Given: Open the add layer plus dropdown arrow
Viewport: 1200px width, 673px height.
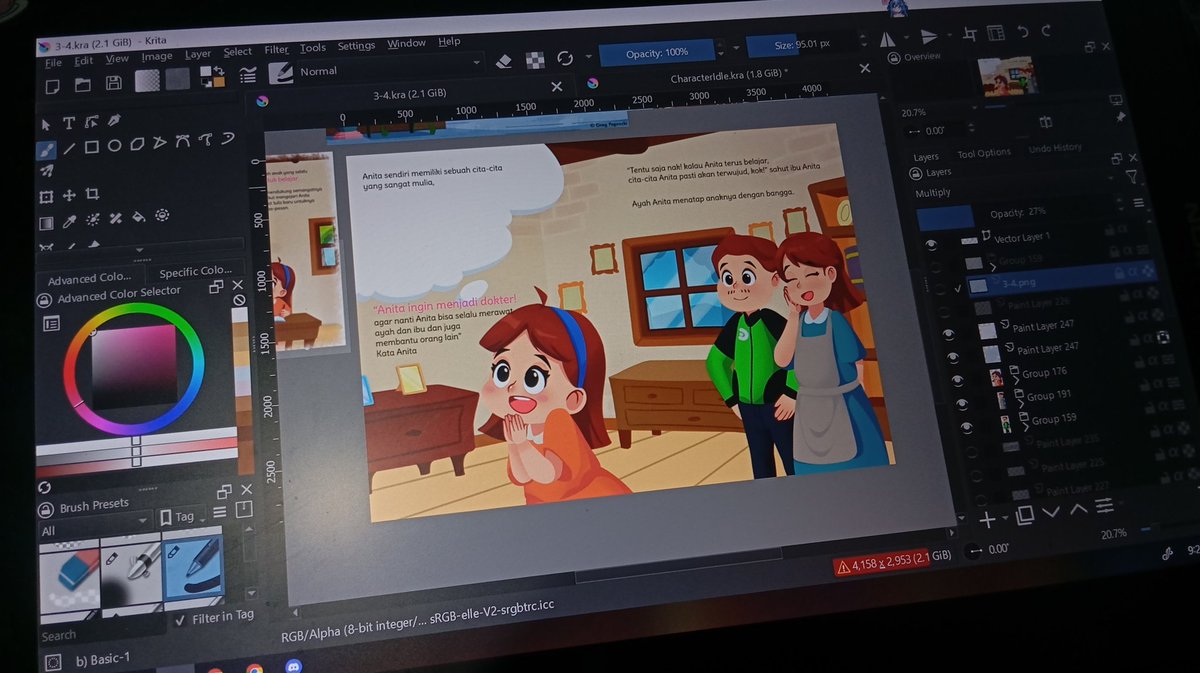Looking at the screenshot, I should (1005, 519).
